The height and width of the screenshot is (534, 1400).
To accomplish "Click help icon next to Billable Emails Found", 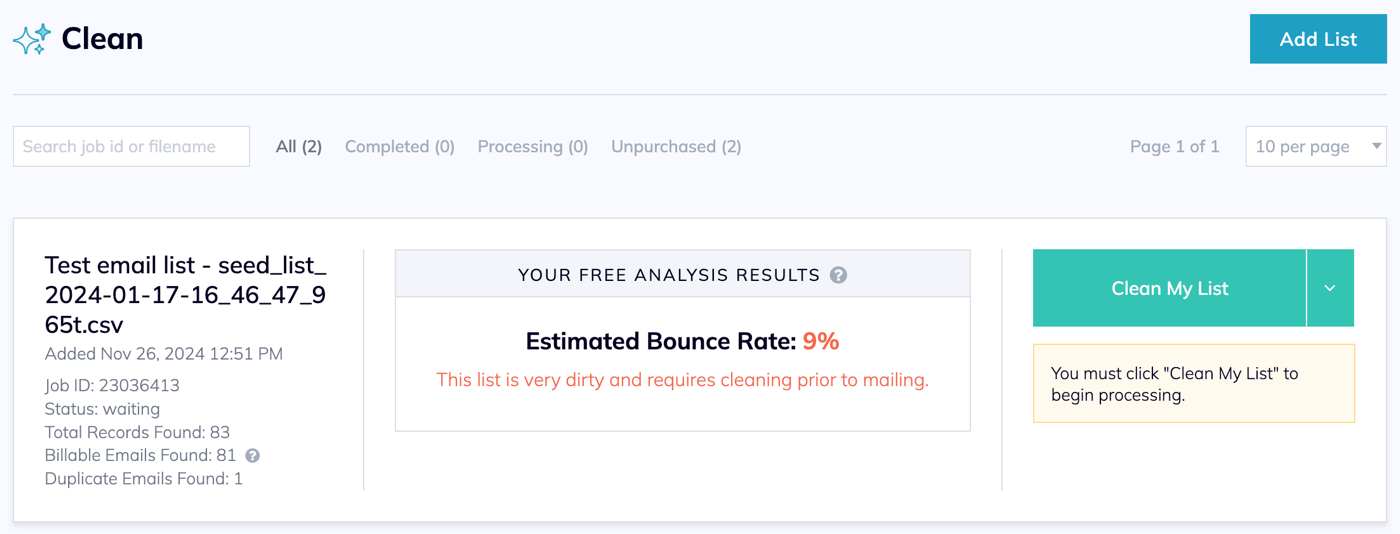I will pyautogui.click(x=253, y=456).
